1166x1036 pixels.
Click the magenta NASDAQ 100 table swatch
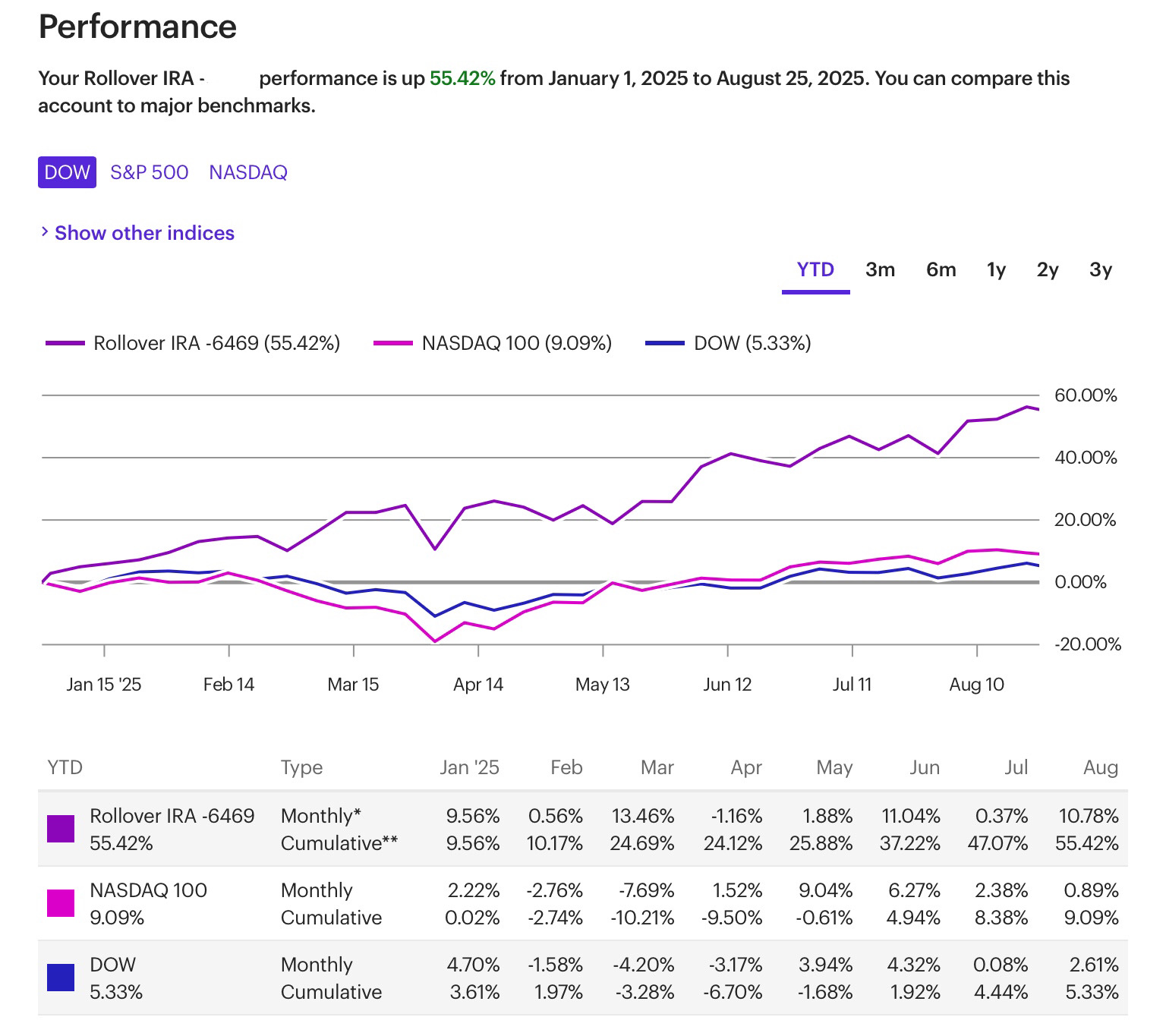click(61, 903)
